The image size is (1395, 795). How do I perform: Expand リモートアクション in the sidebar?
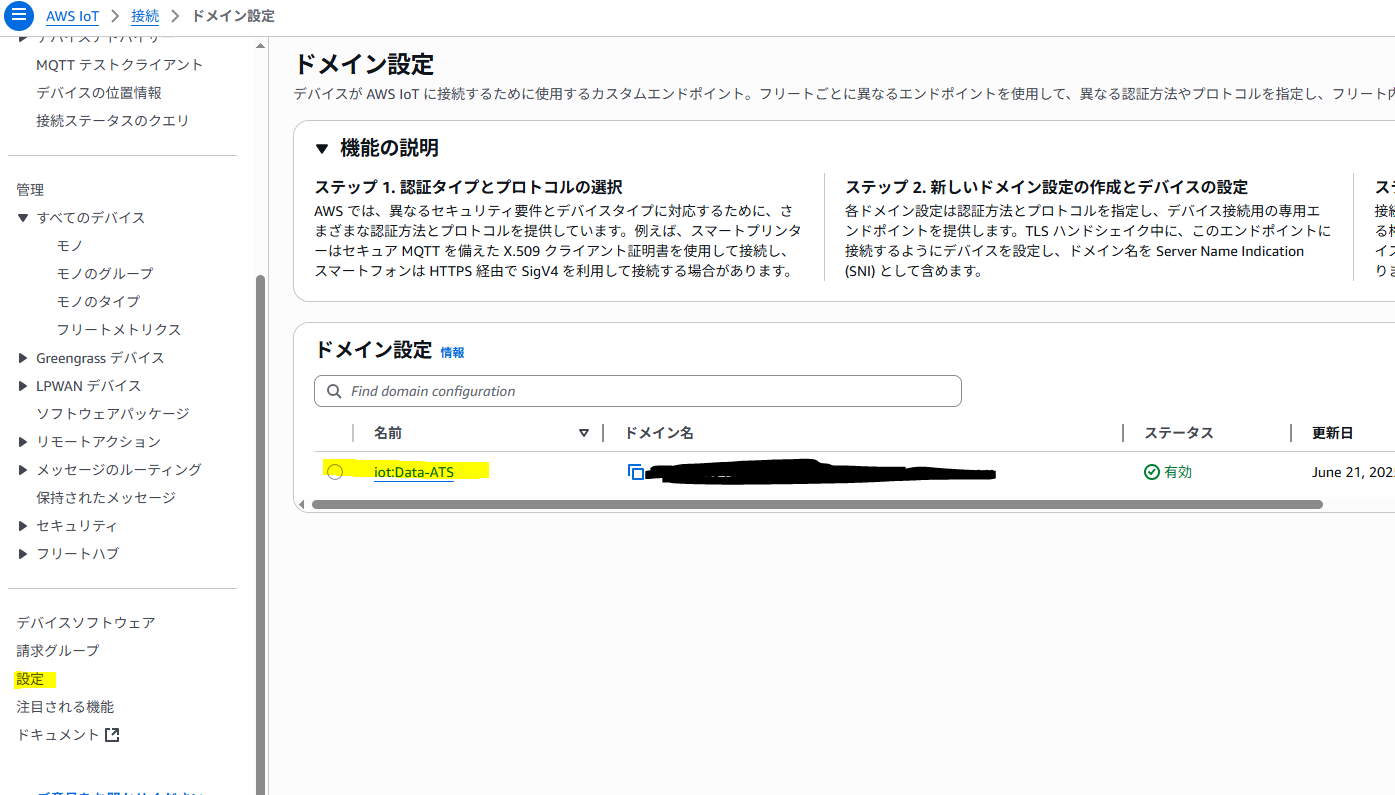click(x=23, y=442)
